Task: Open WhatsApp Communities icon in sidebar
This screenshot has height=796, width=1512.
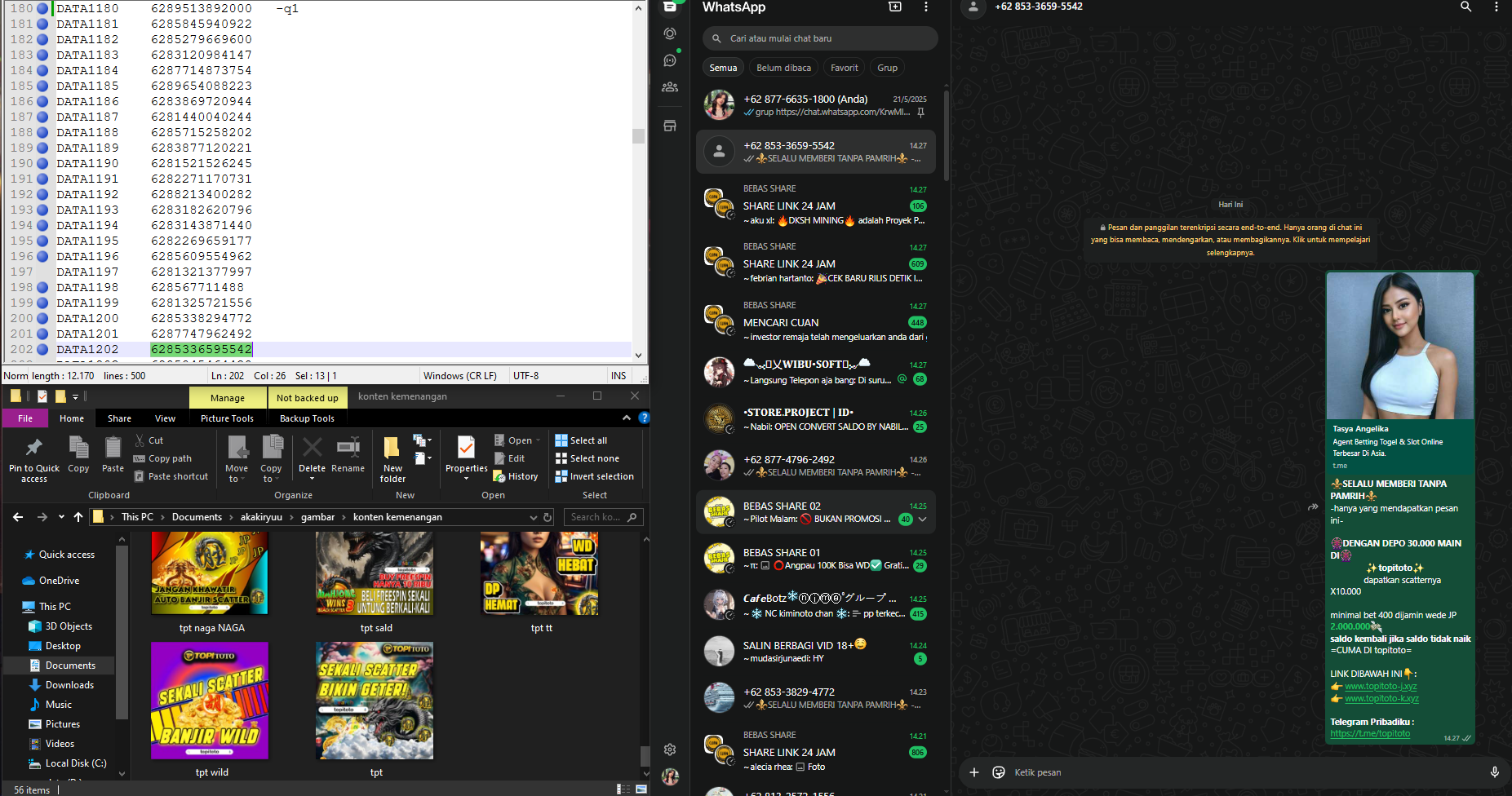Action: (x=670, y=86)
